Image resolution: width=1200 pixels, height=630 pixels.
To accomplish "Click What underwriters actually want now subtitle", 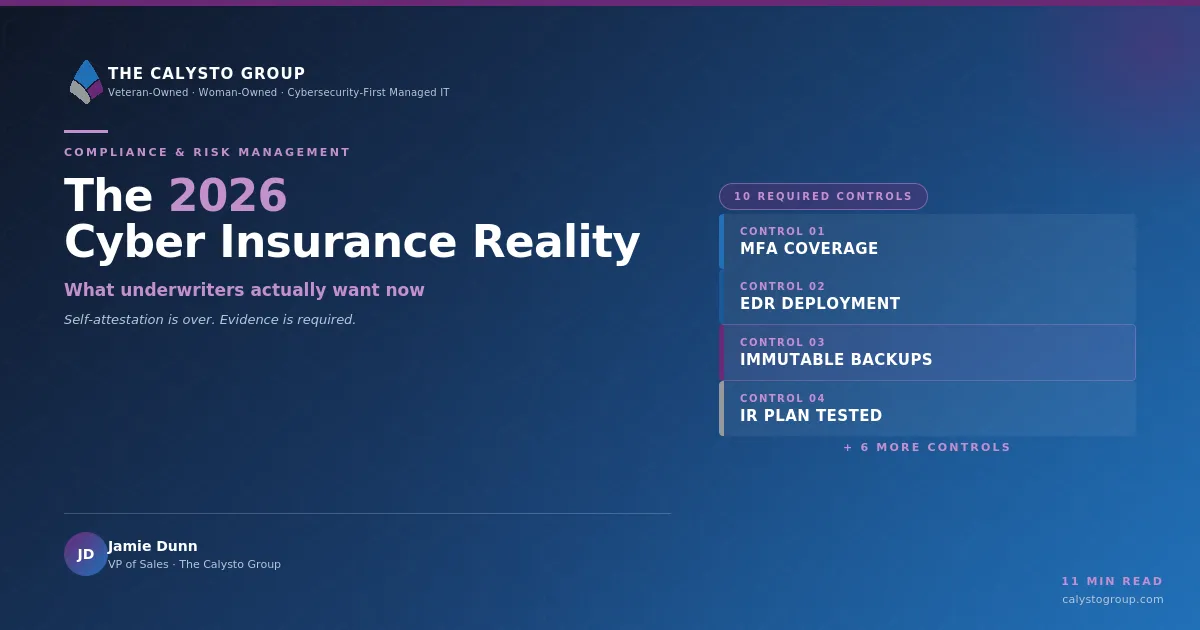I will click(244, 290).
